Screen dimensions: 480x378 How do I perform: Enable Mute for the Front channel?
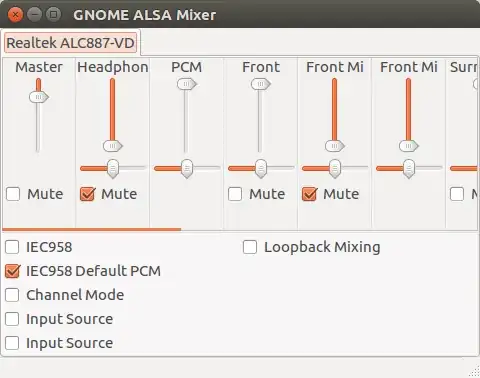235,194
